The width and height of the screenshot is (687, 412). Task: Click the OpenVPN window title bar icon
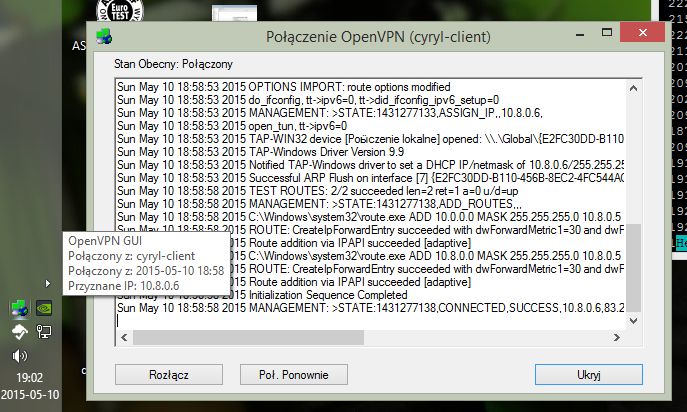(104, 36)
